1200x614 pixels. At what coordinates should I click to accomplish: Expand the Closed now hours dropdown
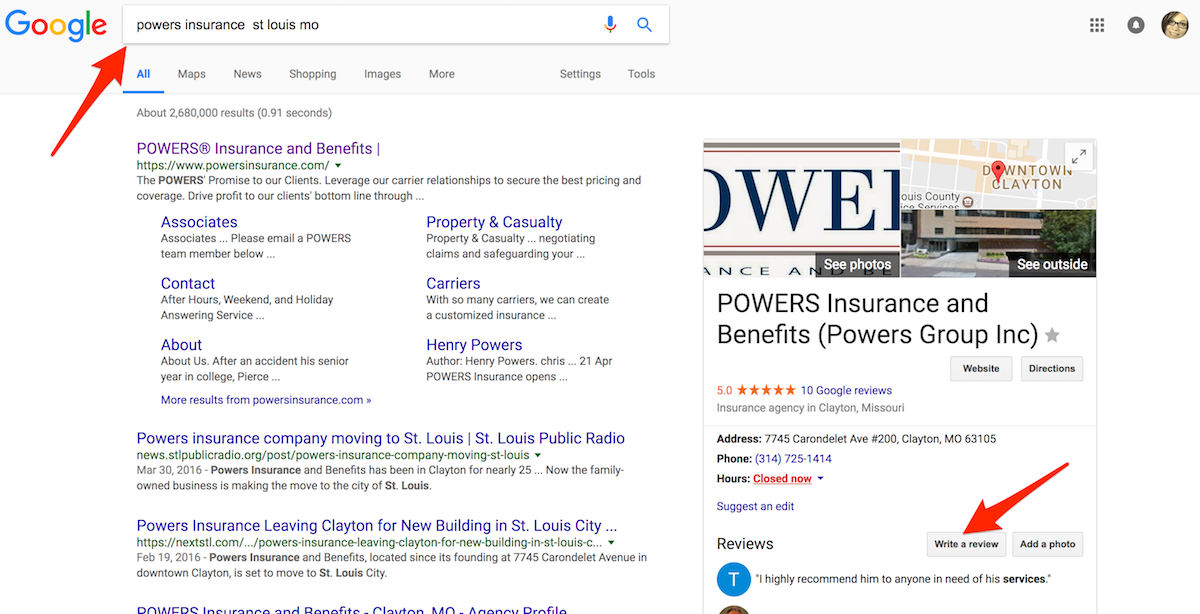pyautogui.click(x=821, y=479)
